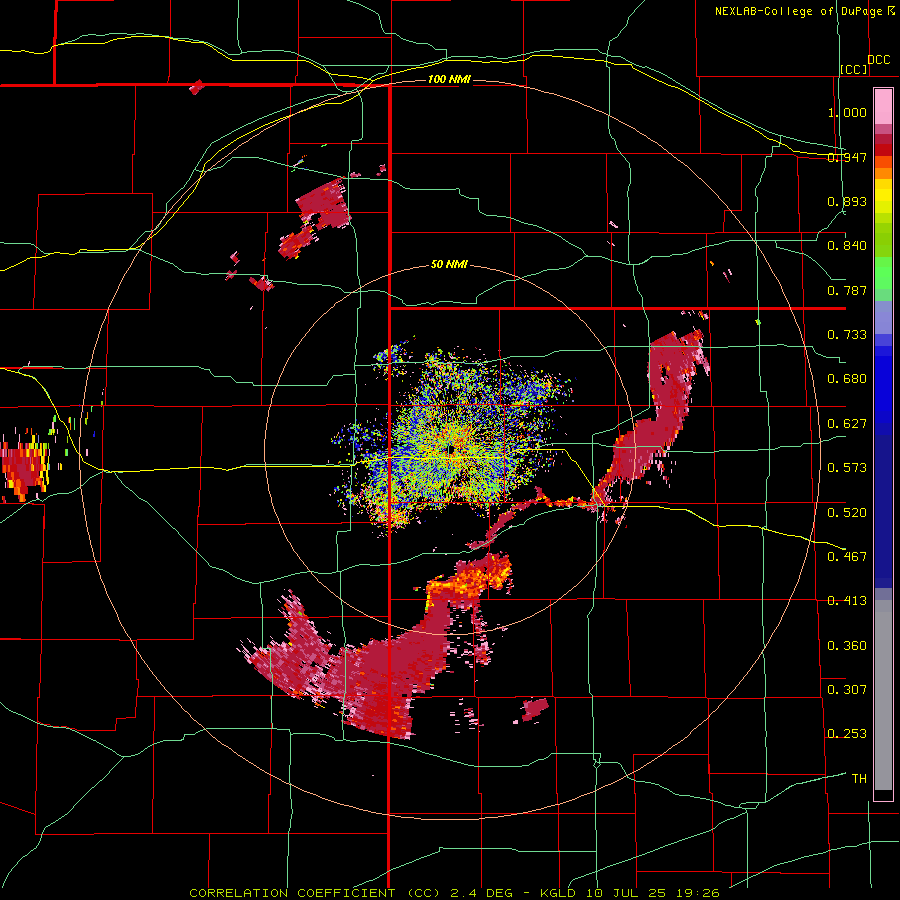This screenshot has height=900, width=900.
Task: Click the 0.733 scale label
Action: click(x=847, y=335)
